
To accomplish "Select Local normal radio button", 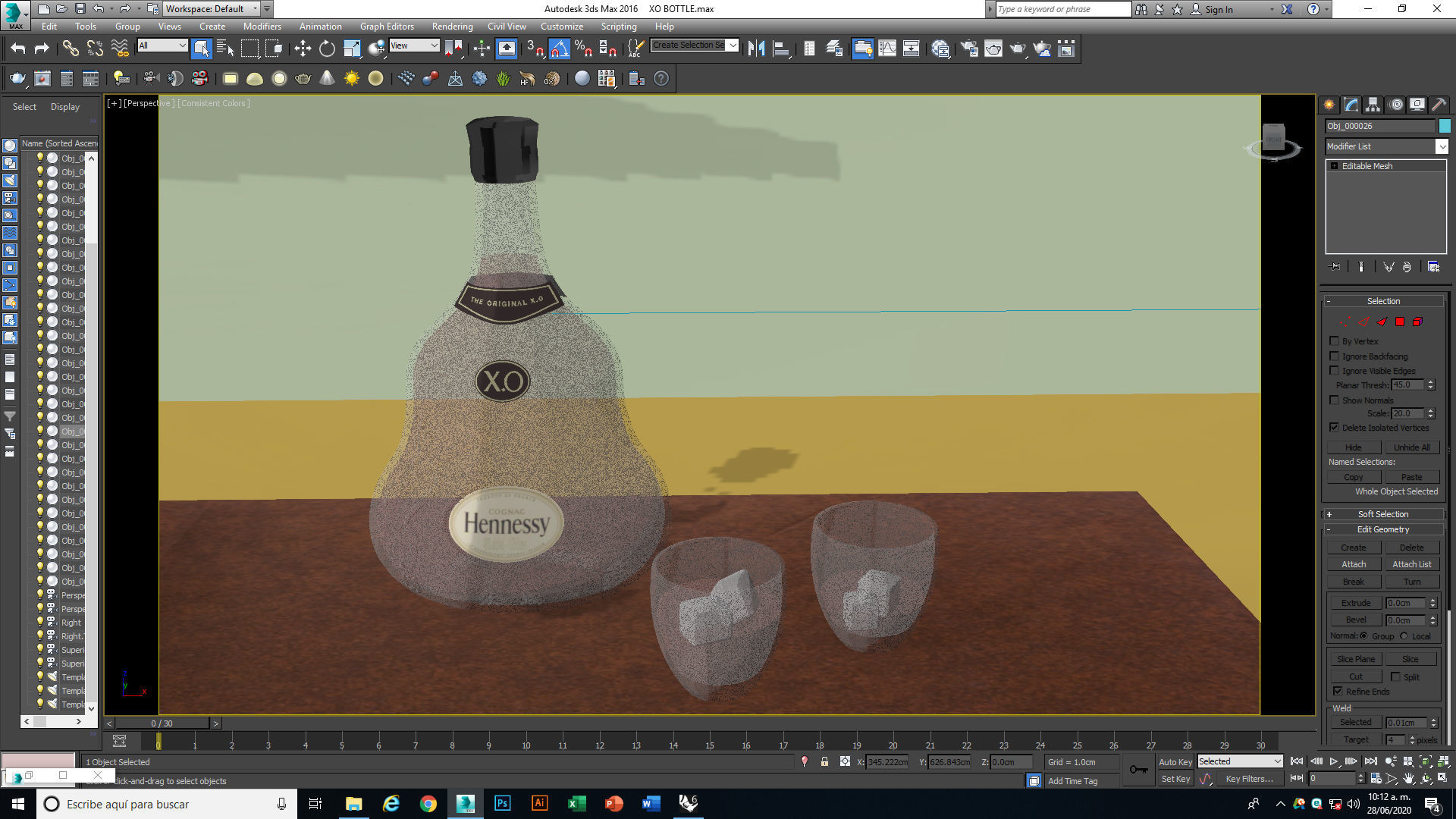I will pos(1404,636).
